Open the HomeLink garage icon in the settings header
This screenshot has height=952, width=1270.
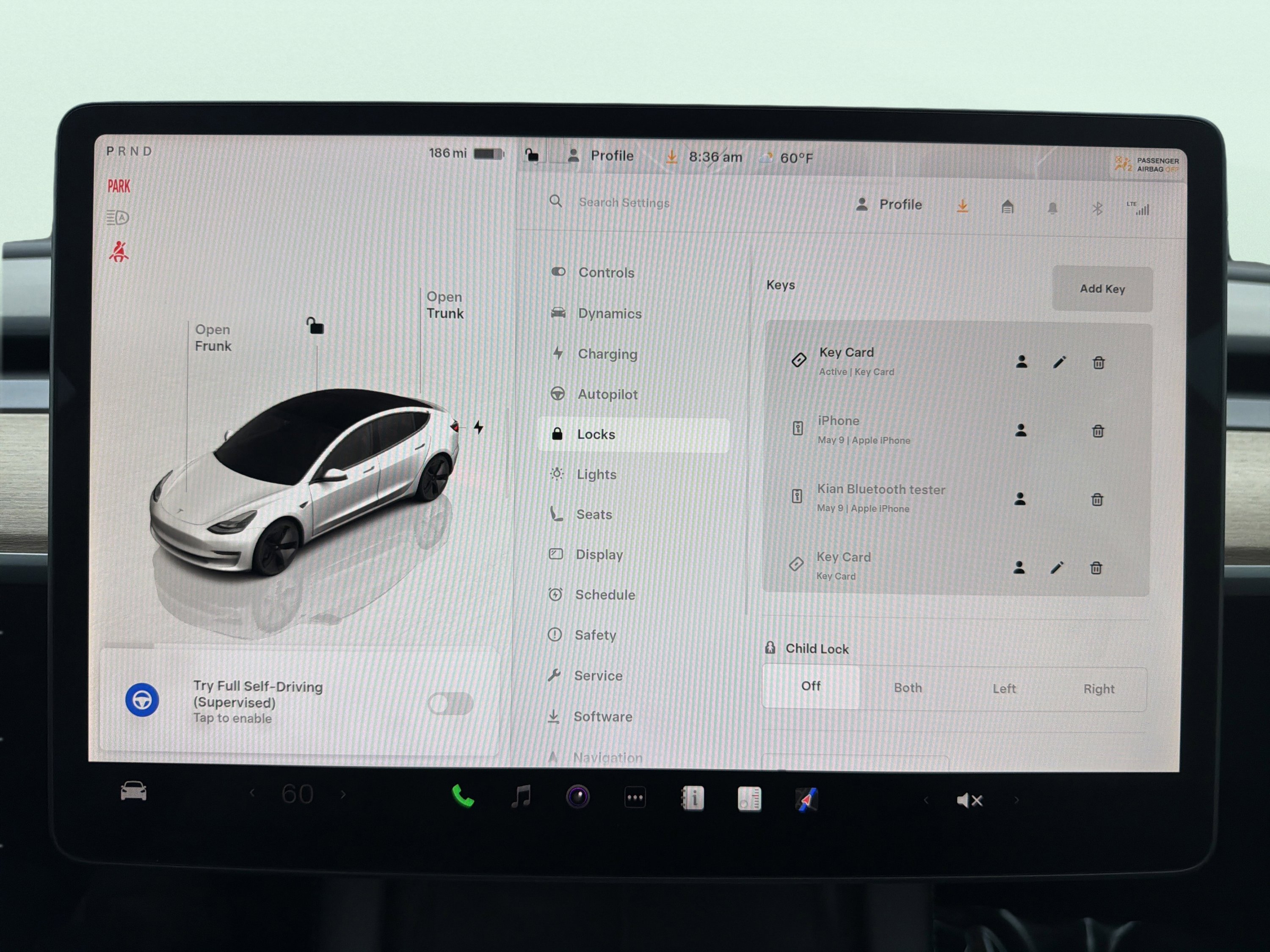click(1007, 206)
